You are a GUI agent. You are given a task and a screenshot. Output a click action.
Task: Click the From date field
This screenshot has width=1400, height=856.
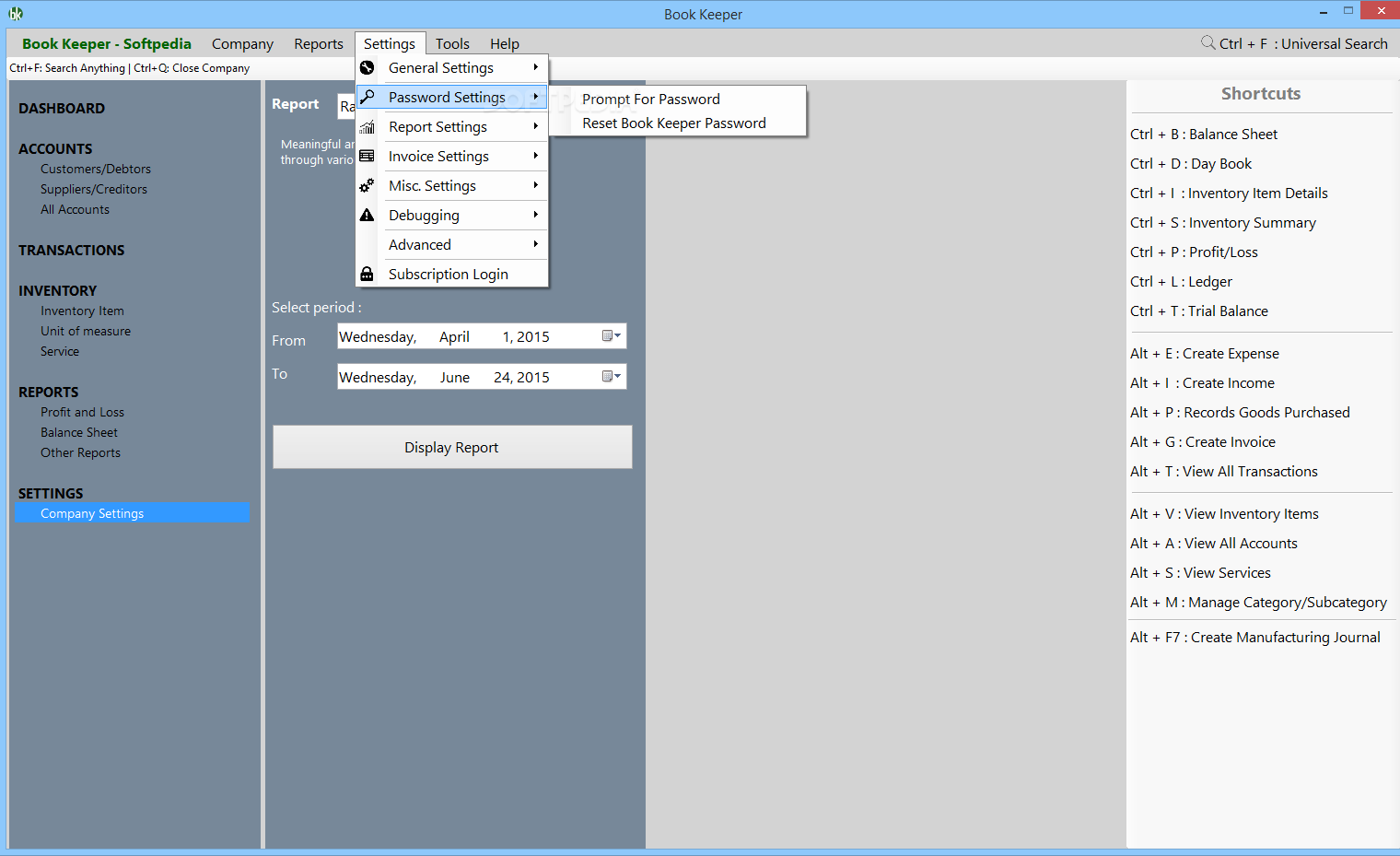482,336
